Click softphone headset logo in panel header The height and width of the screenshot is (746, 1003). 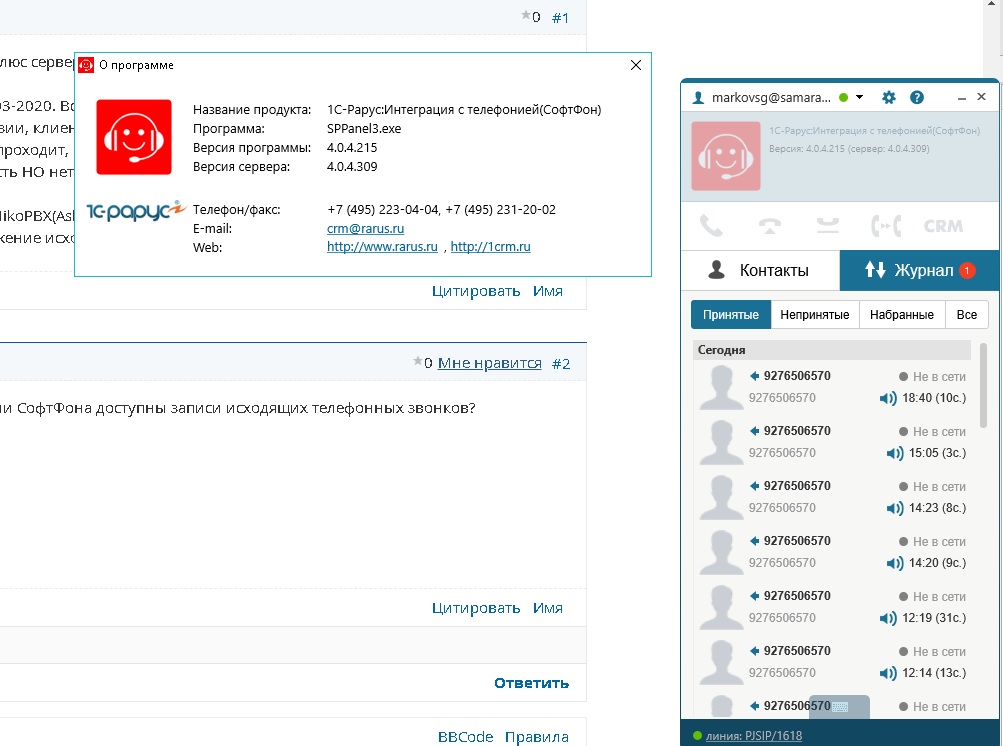(x=725, y=155)
